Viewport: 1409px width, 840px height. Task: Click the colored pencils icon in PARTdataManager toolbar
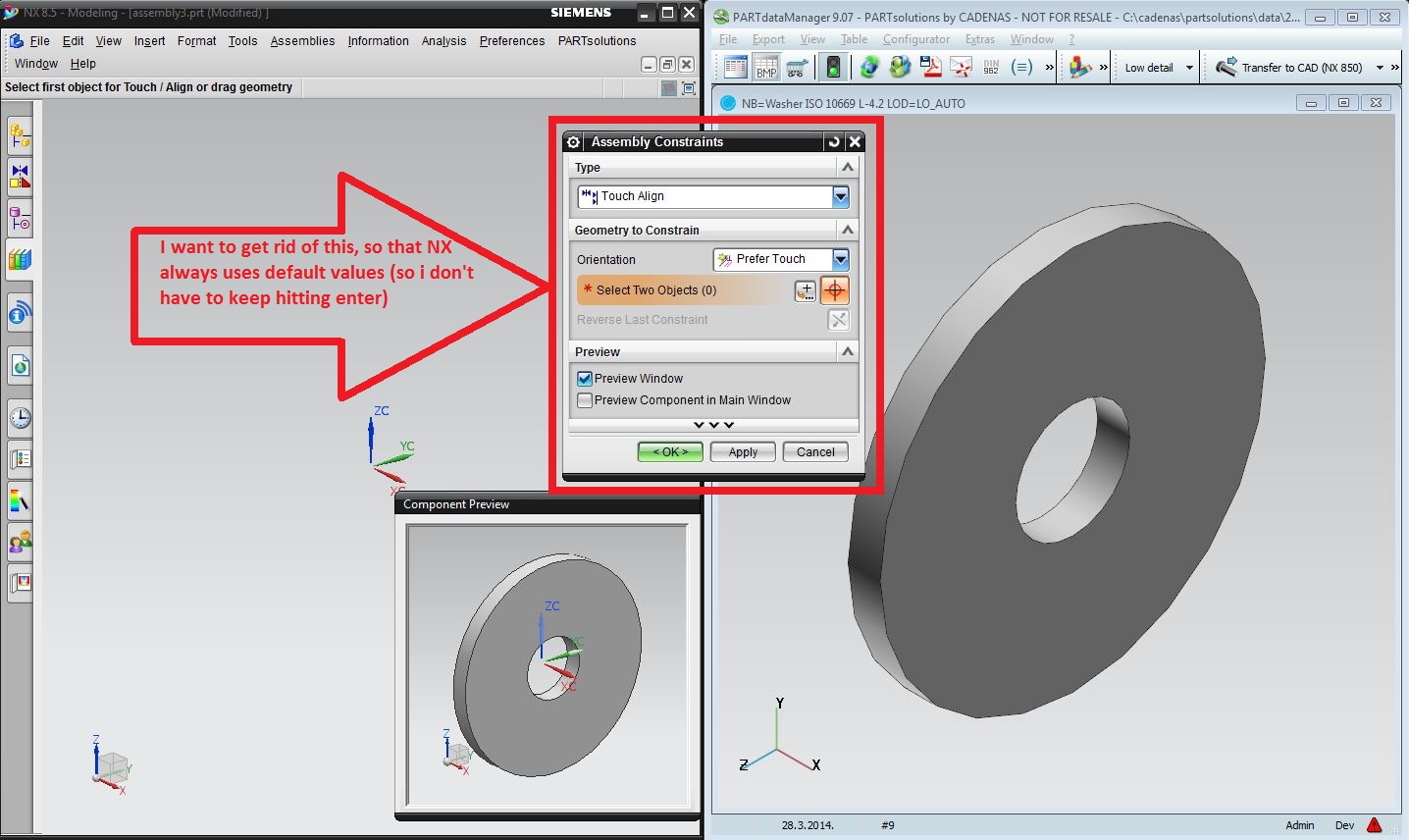[x=1080, y=68]
